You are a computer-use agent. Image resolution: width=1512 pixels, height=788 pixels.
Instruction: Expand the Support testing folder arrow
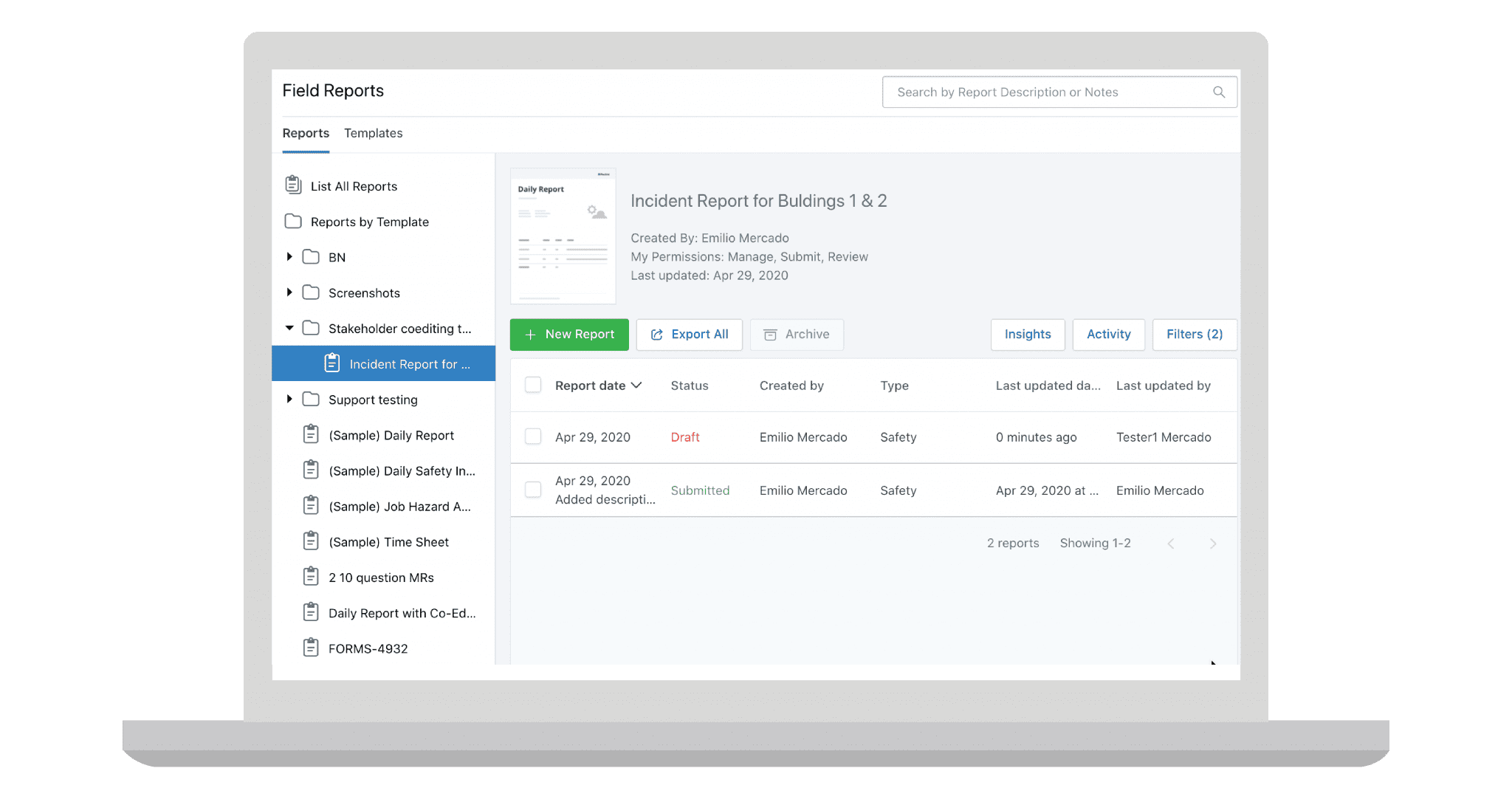(289, 399)
